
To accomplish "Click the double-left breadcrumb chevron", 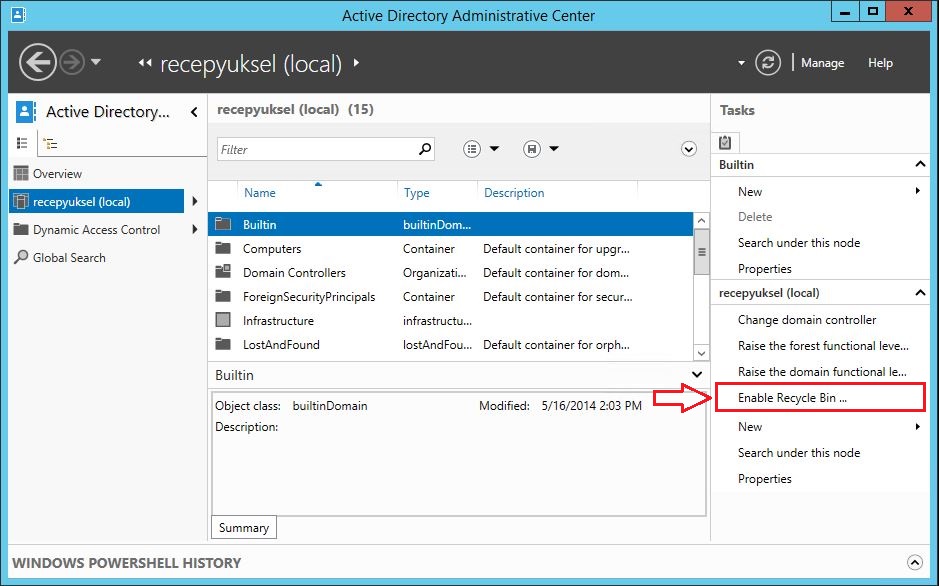I will pos(144,62).
